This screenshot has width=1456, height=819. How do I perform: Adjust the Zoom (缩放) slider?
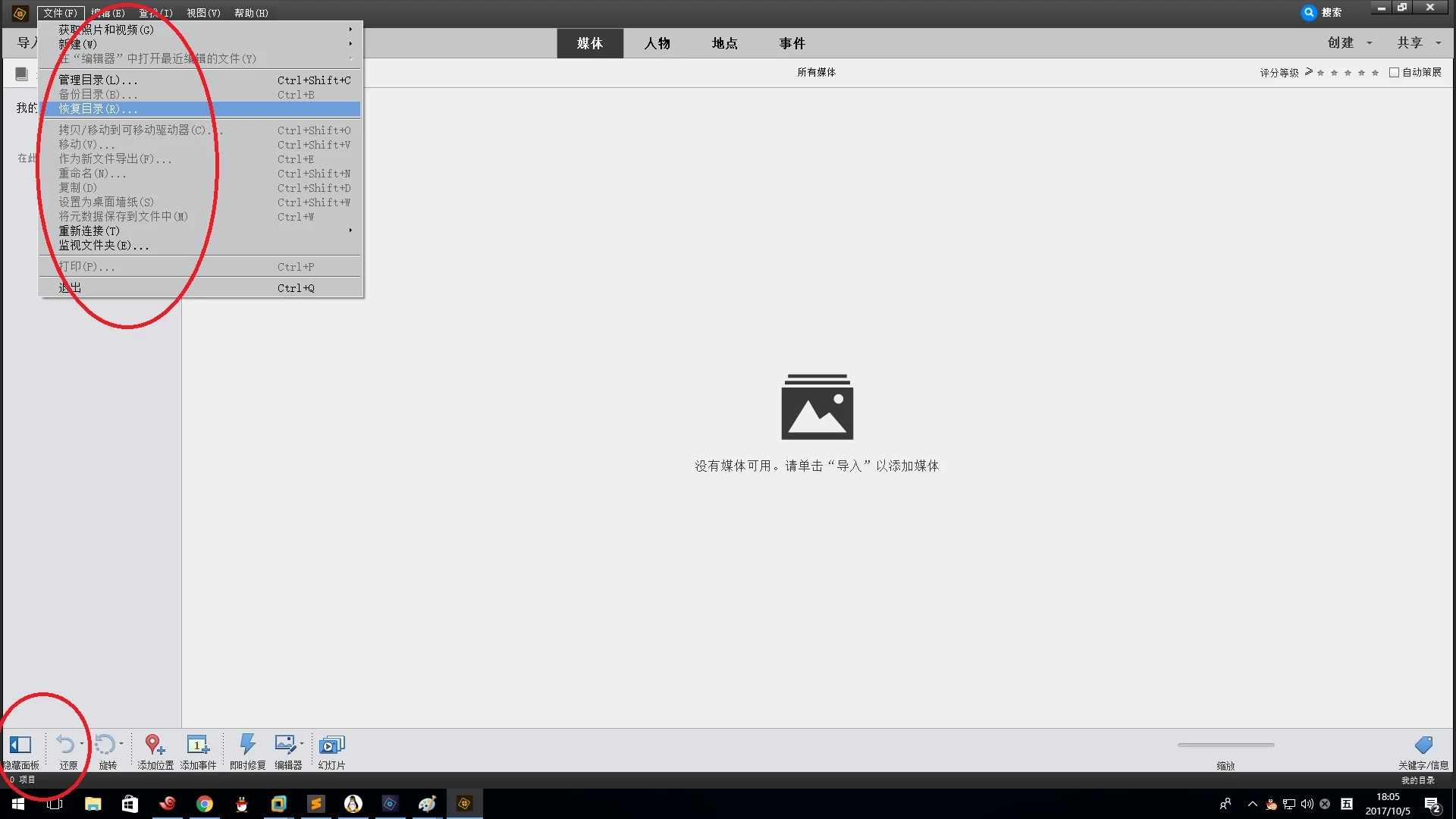(1225, 745)
